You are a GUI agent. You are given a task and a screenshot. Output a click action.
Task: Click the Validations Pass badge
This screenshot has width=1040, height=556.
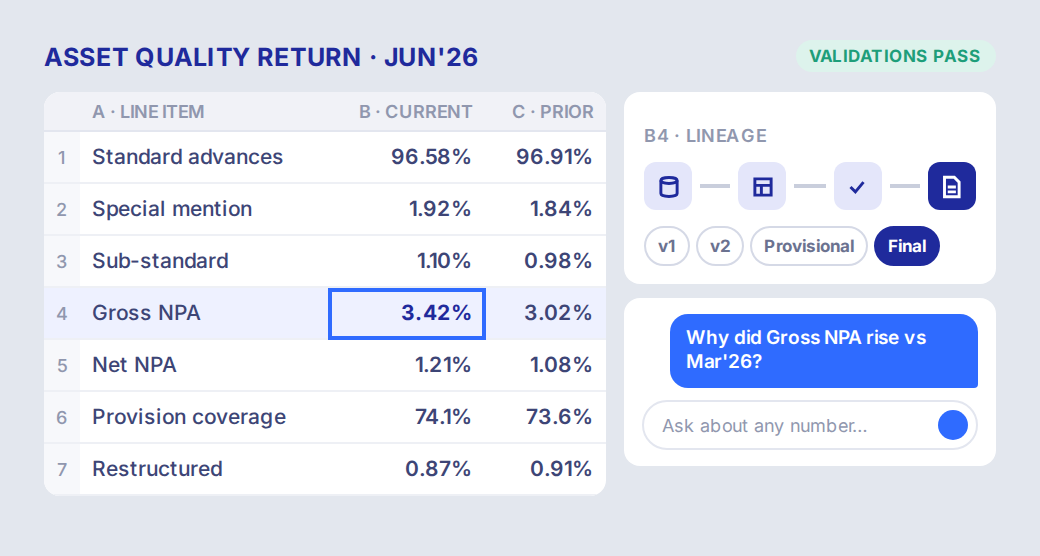[895, 56]
